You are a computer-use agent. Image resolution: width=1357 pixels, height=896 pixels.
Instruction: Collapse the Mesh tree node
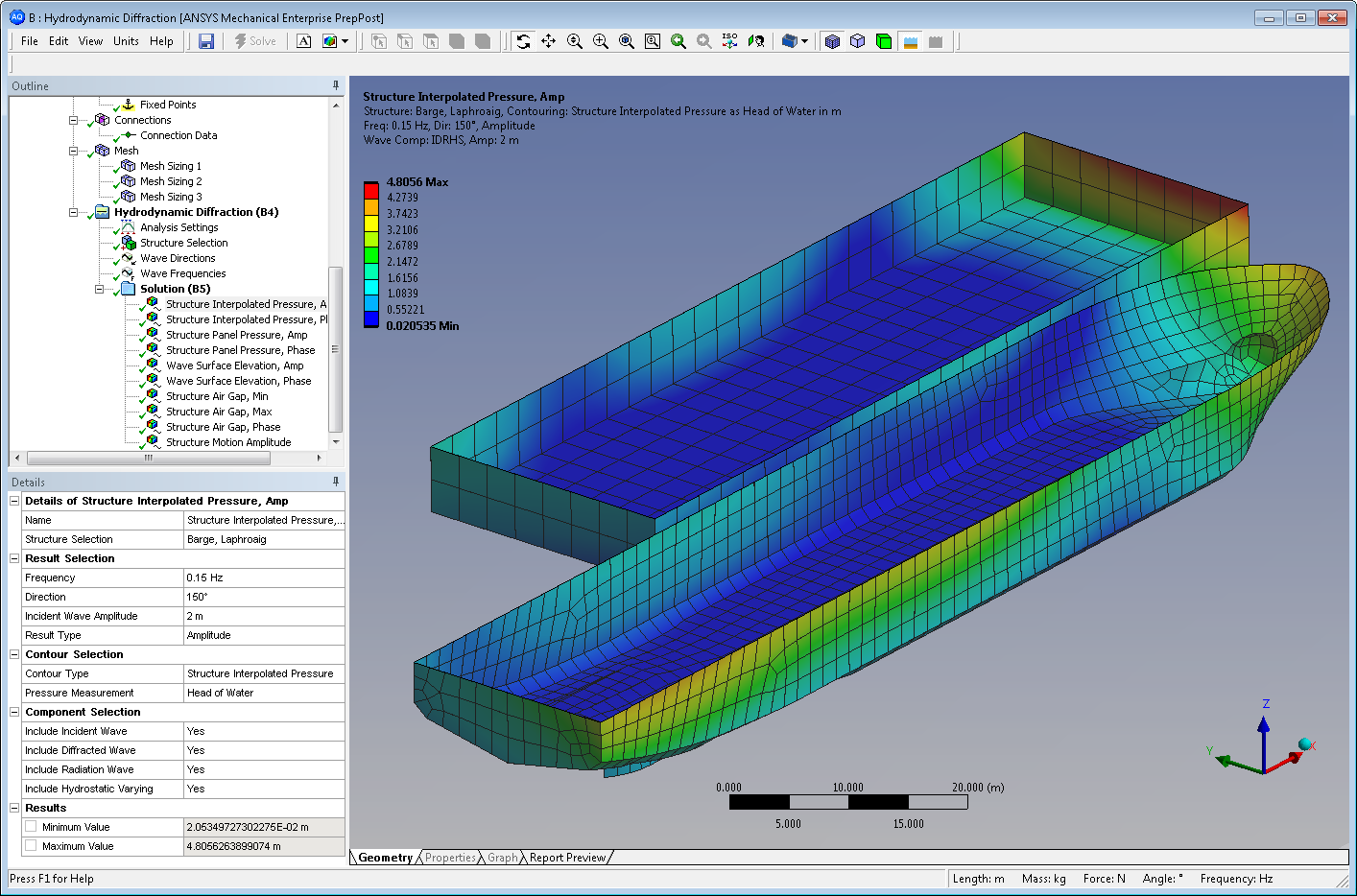pos(73,151)
